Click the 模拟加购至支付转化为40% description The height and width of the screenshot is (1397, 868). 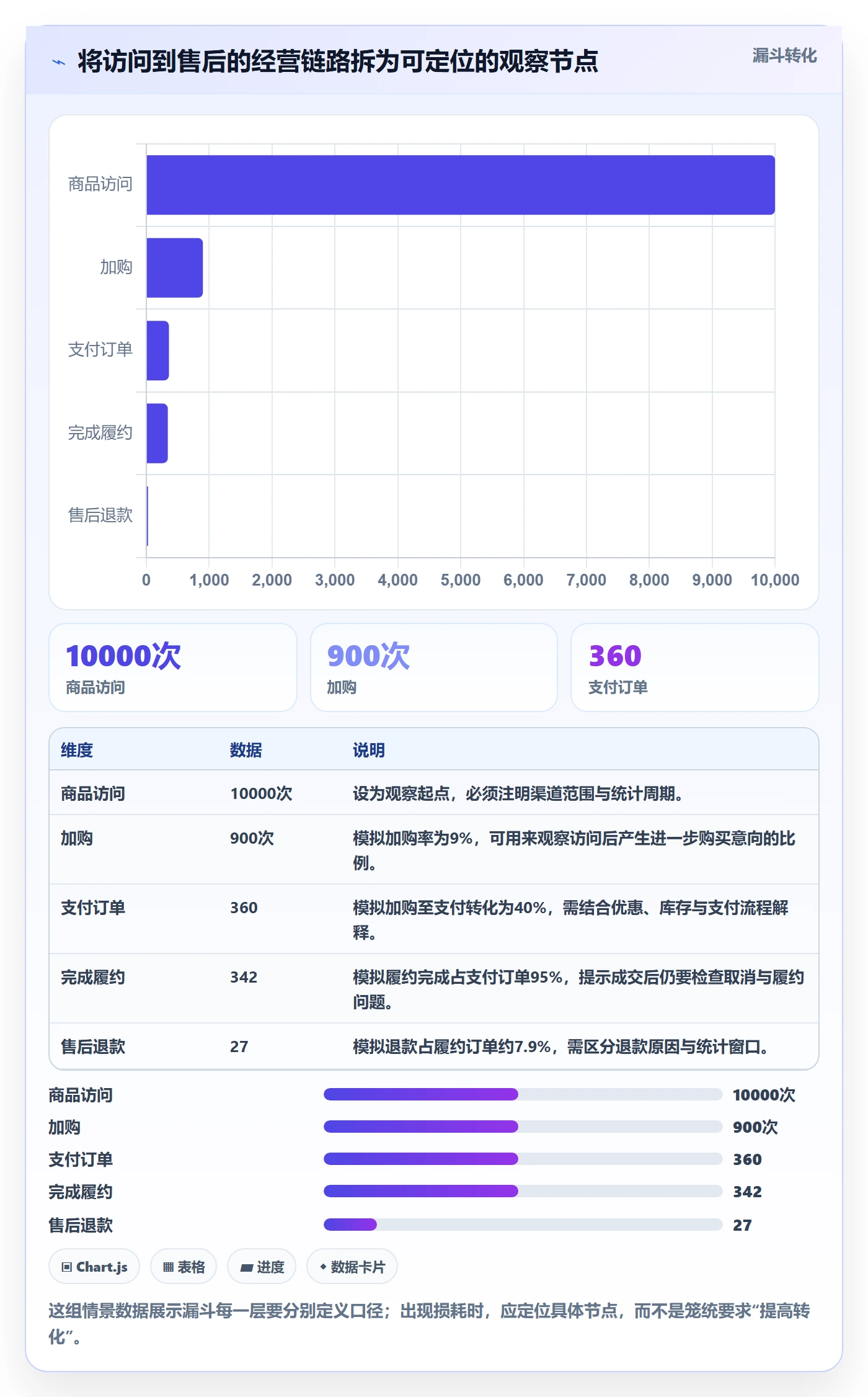click(x=570, y=919)
